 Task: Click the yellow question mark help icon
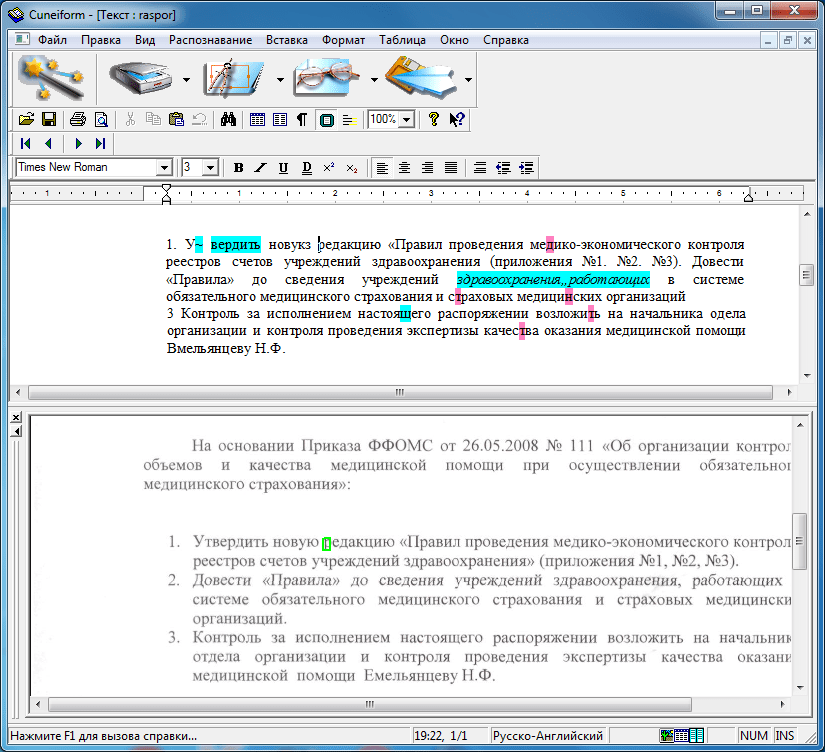point(434,119)
